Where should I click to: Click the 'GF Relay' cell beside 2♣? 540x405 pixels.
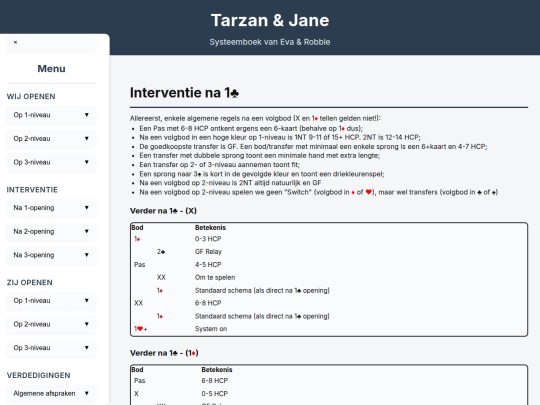point(208,252)
